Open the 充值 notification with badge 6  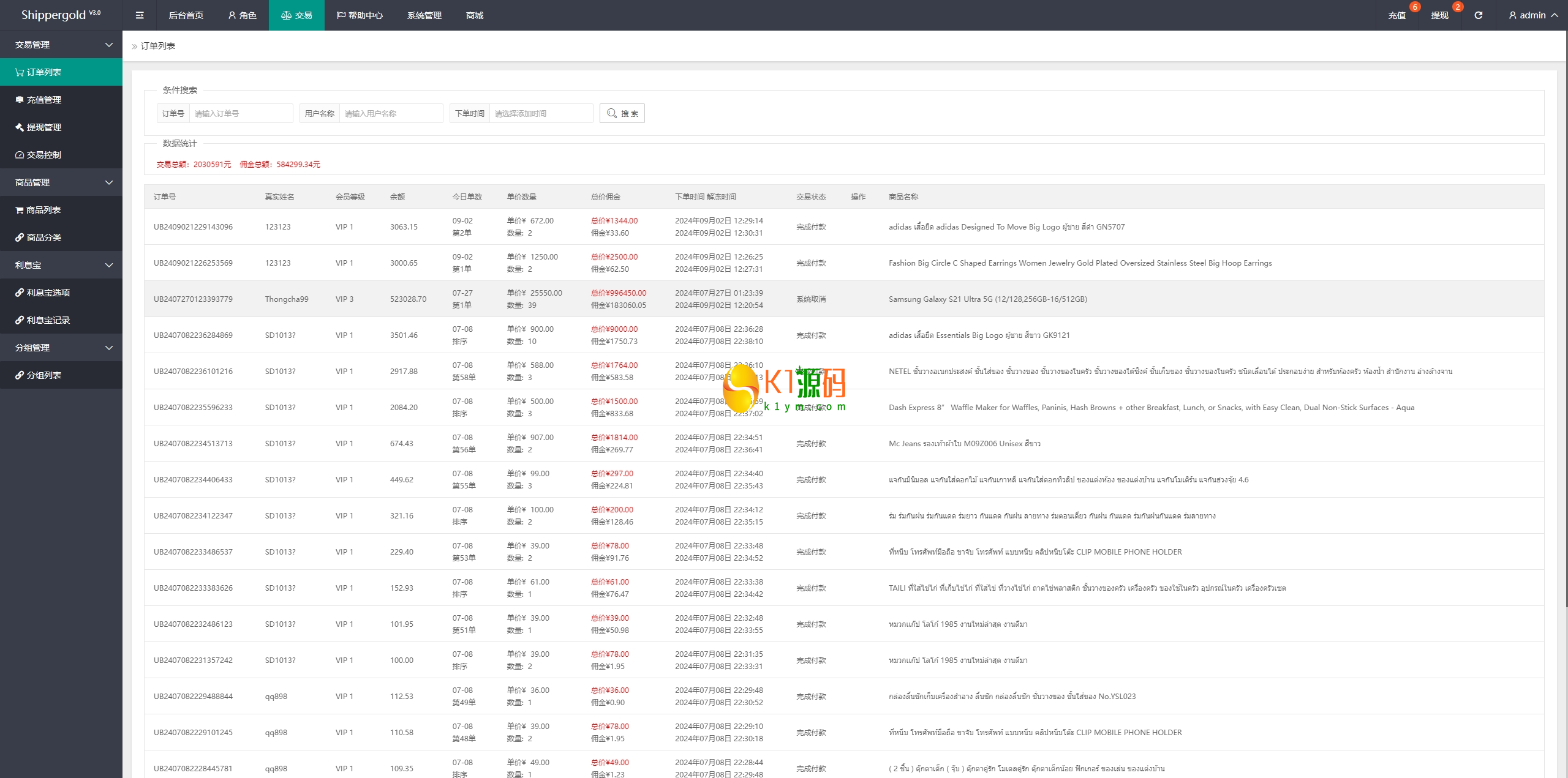(x=1396, y=15)
